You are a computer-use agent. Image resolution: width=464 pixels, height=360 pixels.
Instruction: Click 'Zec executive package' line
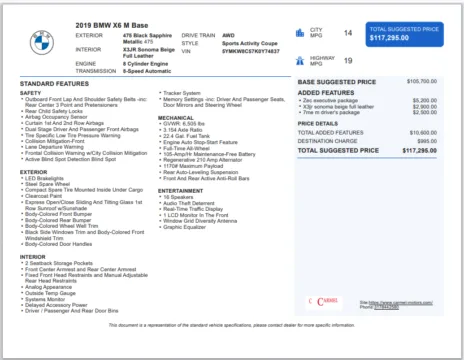tap(330, 100)
